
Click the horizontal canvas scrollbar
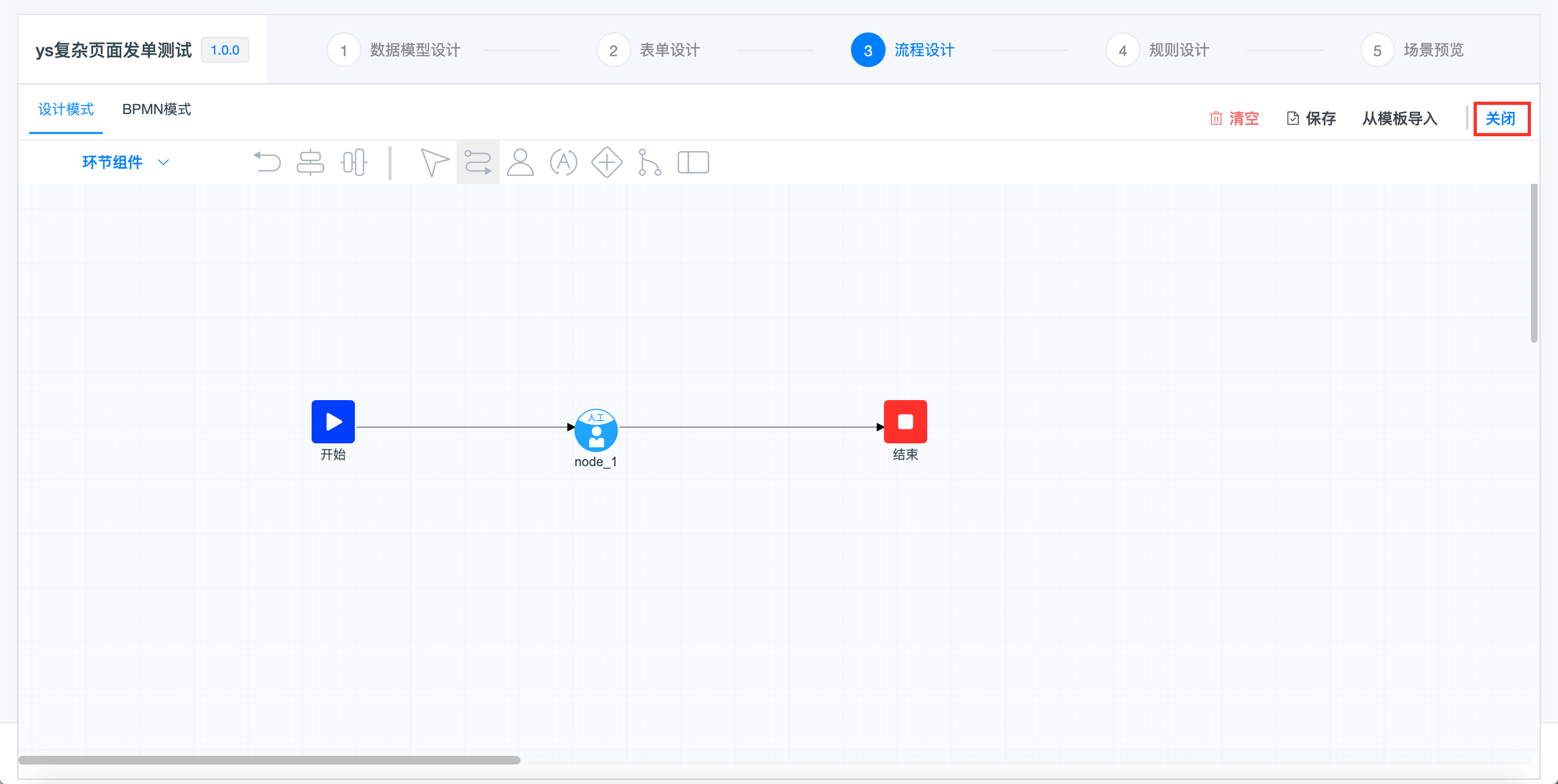(x=269, y=760)
